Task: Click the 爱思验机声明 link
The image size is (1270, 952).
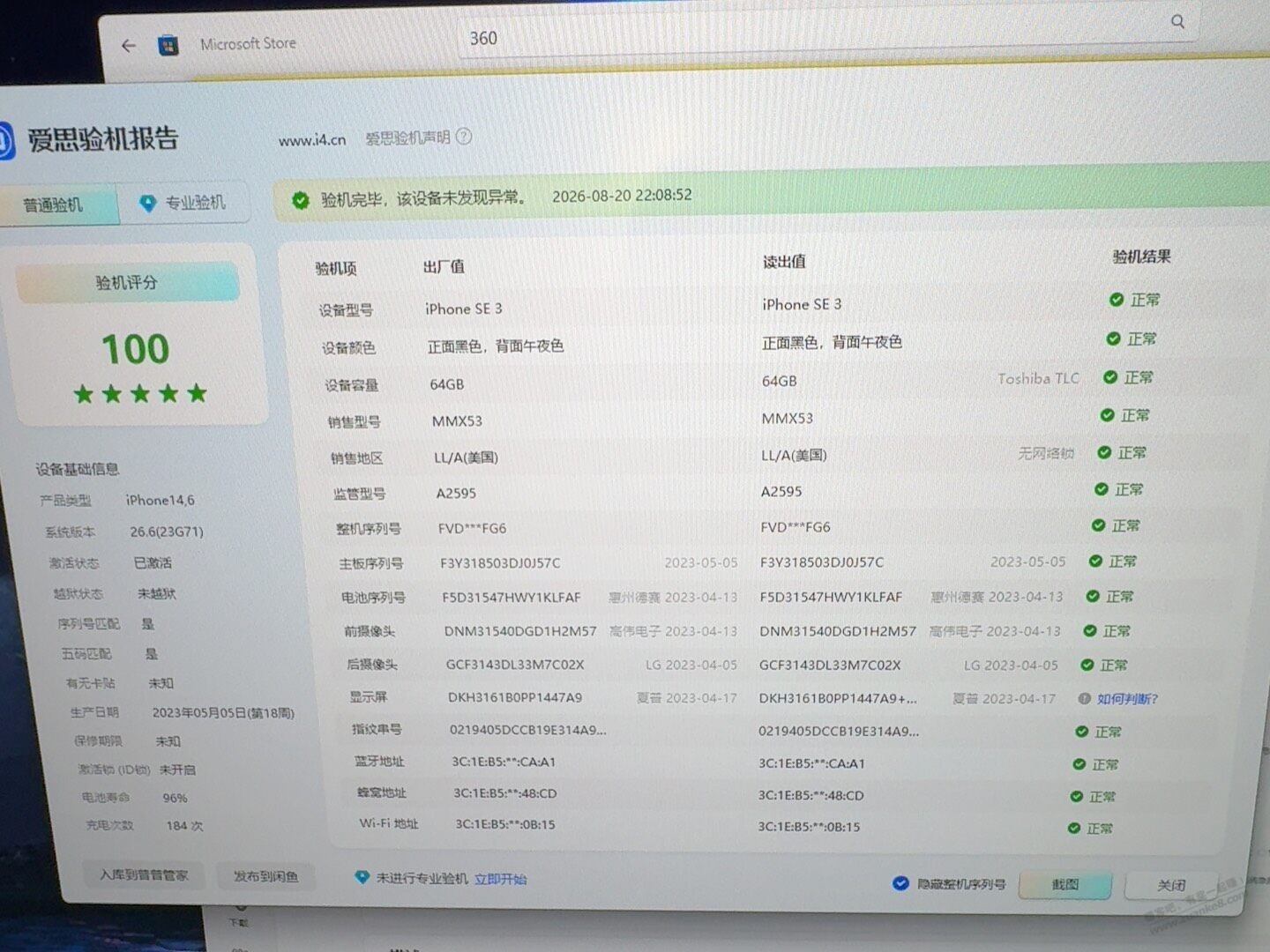Action: coord(407,138)
